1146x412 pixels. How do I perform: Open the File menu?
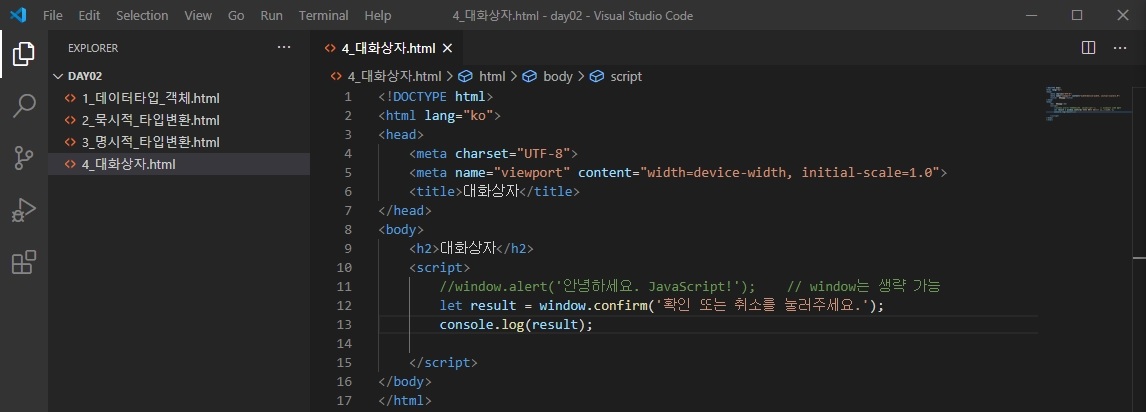coord(53,15)
